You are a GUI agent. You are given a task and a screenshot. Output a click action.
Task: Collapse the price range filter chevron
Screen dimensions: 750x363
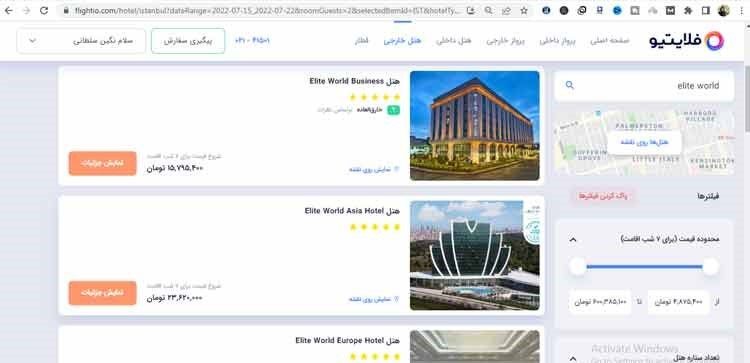573,239
